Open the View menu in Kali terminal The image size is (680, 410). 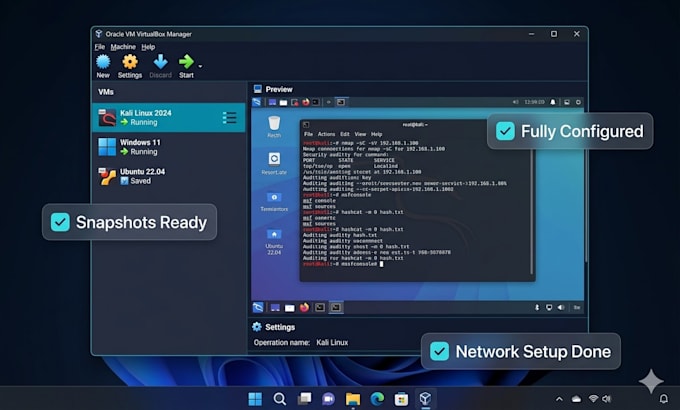(x=360, y=134)
